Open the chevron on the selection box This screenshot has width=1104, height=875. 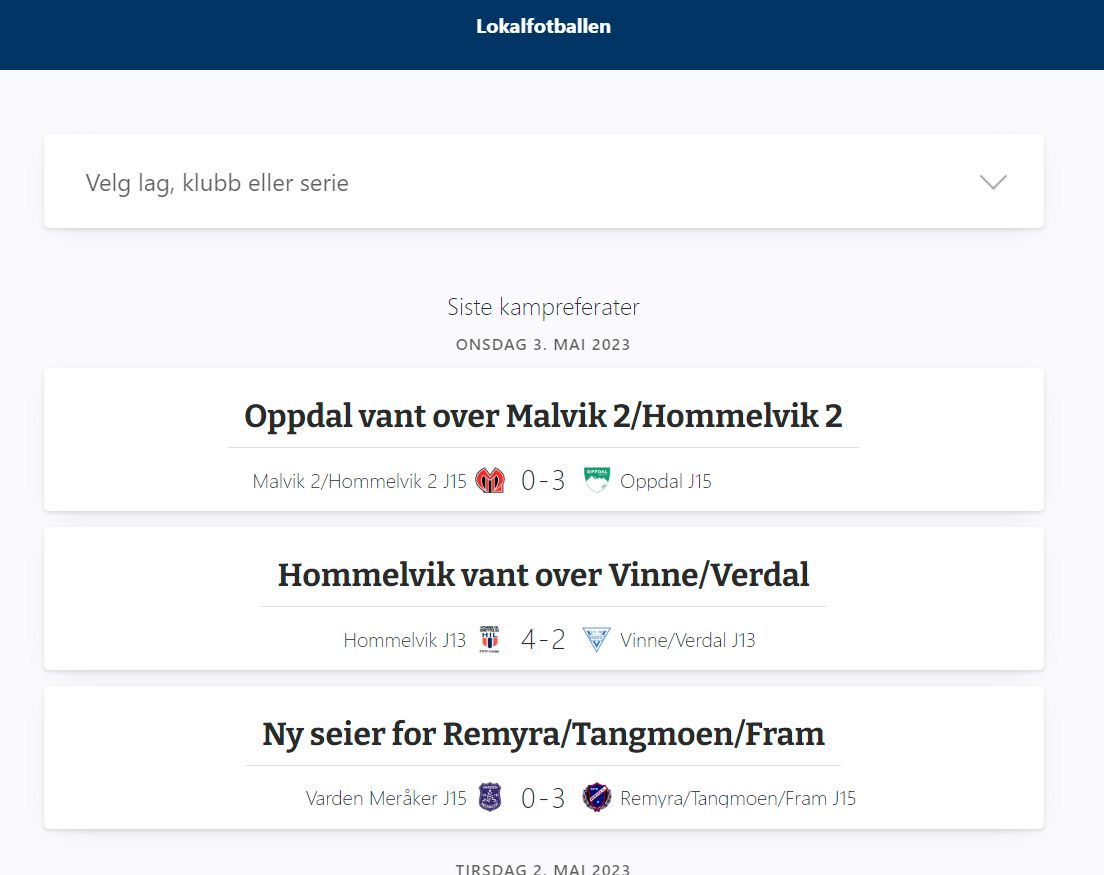click(992, 182)
